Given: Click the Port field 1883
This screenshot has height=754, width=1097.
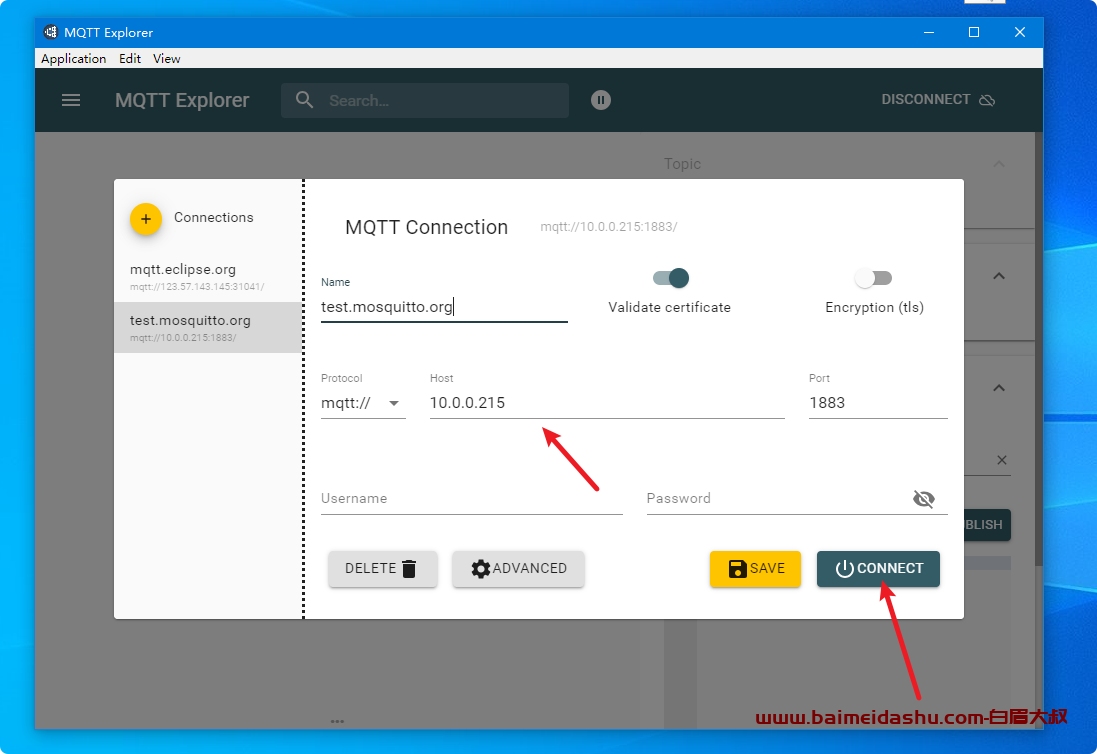Looking at the screenshot, I should pyautogui.click(x=878, y=404).
